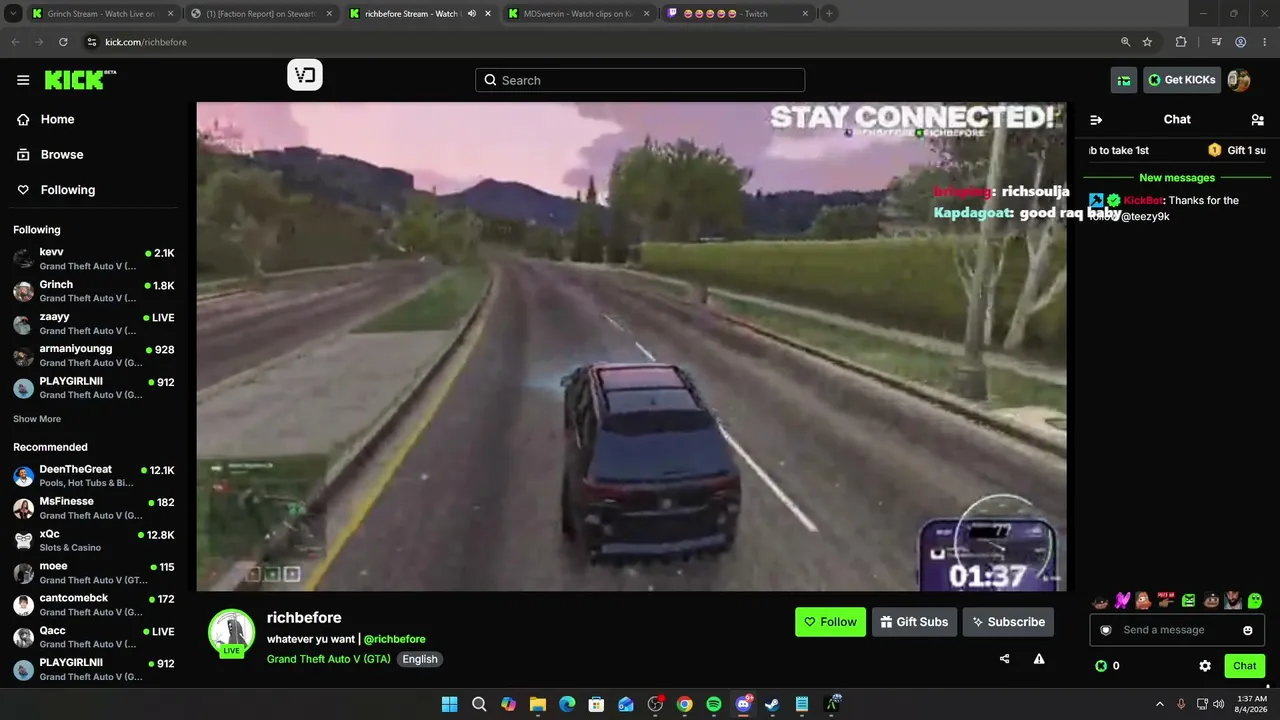Click the KICK logo
Viewport: 1280px width, 720px height.
coord(80,80)
